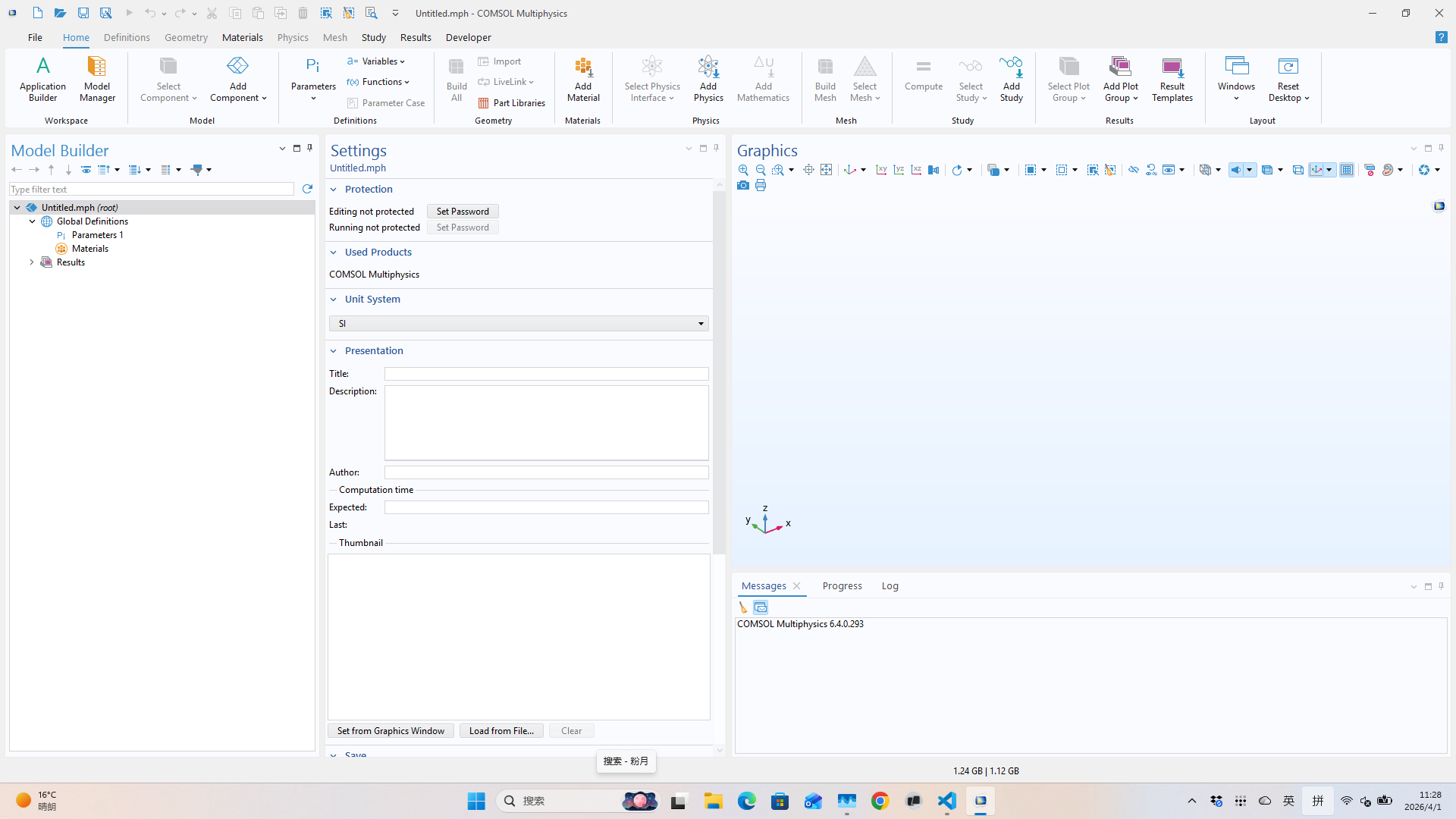Open the Physics ribbon tab
1456x819 pixels.
[x=293, y=37]
